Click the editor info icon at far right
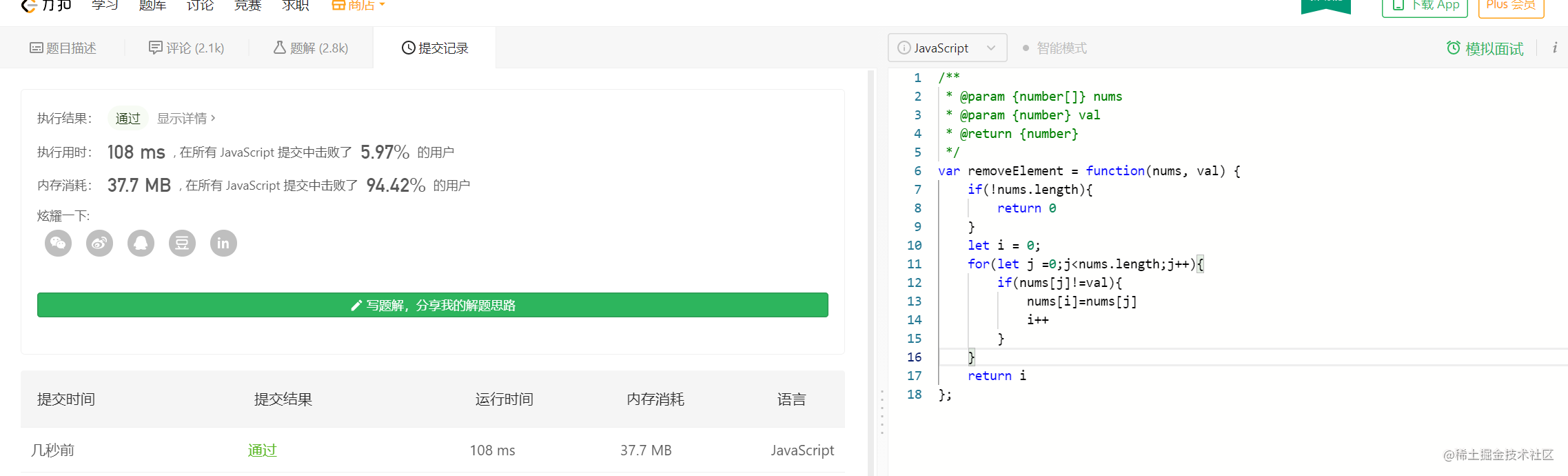Viewport: 1568px width, 476px height. [1554, 48]
